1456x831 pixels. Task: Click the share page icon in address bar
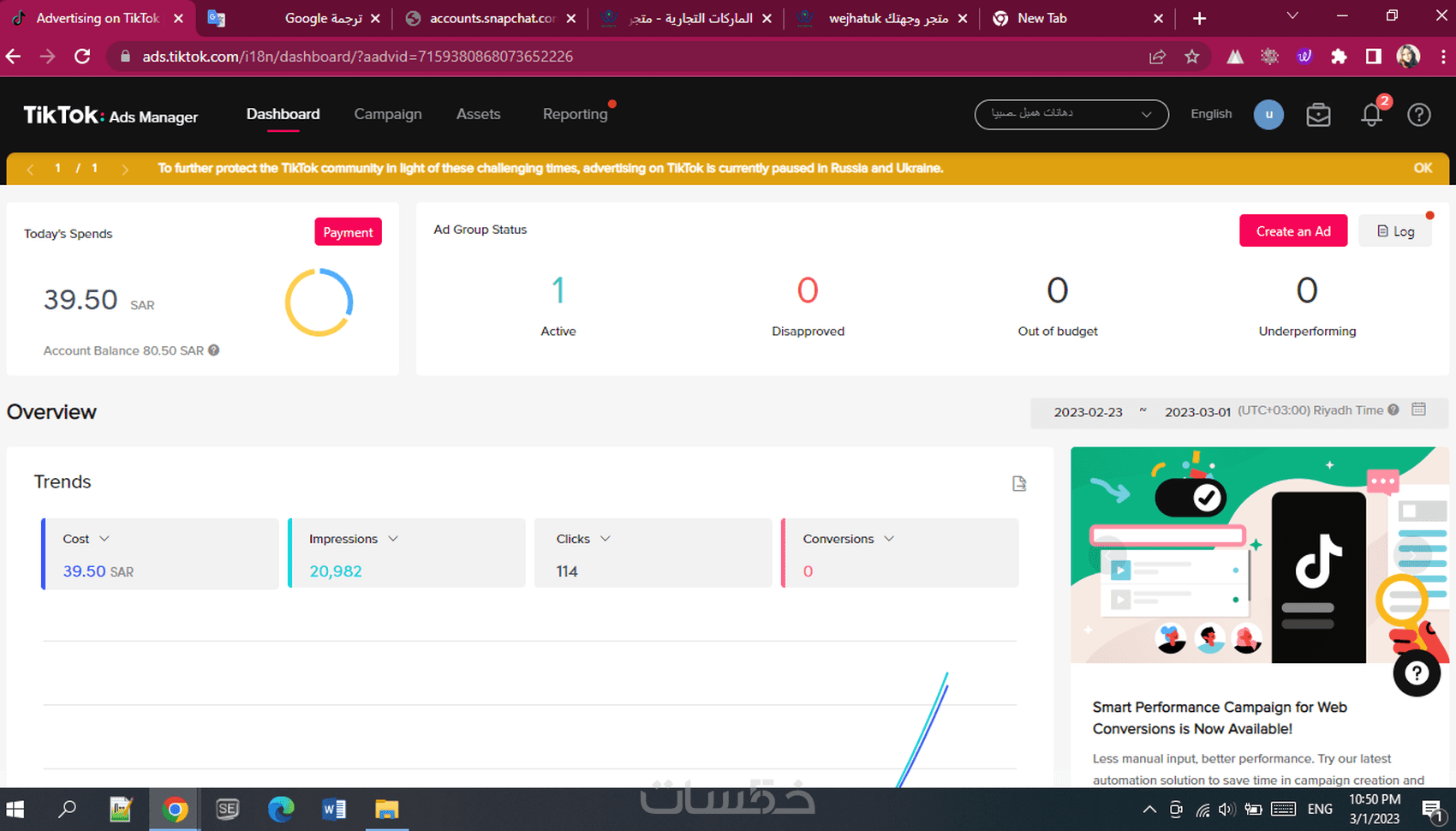pos(1157,57)
